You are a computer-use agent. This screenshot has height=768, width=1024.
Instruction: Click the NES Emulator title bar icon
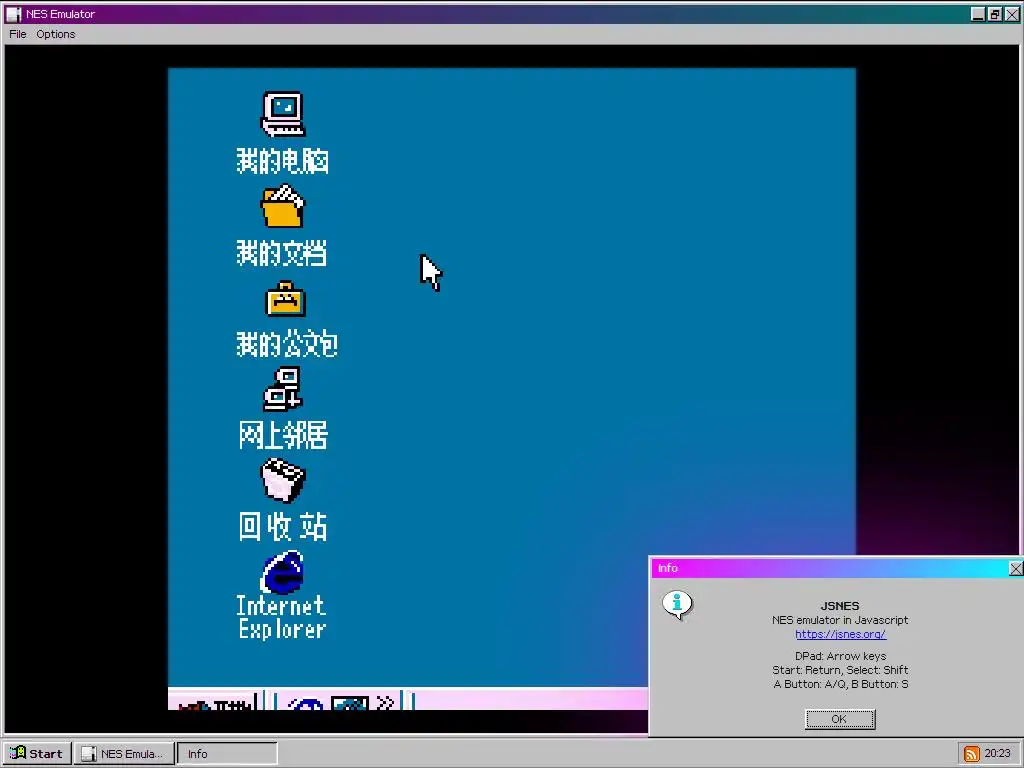[x=13, y=14]
